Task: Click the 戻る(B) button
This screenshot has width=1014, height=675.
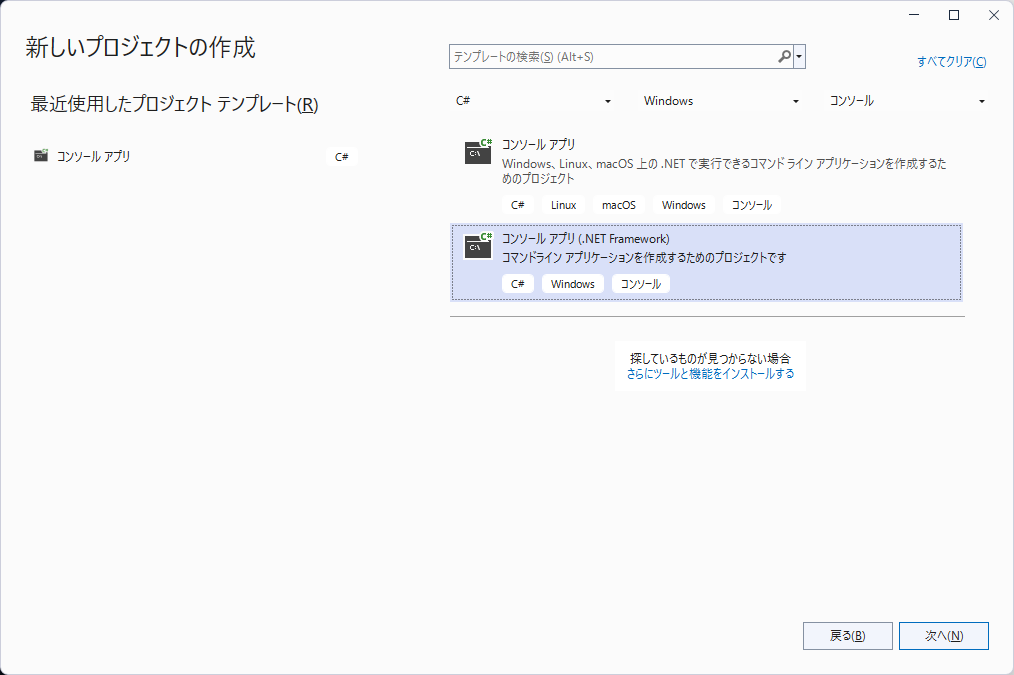Action: 847,635
